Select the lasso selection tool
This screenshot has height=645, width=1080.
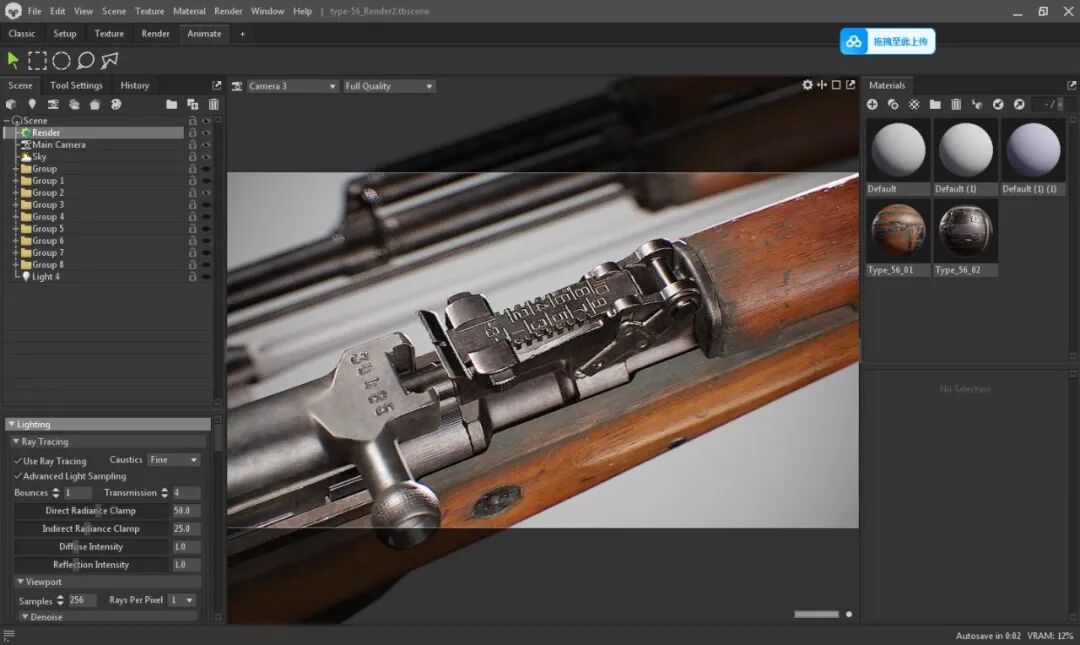coord(85,61)
